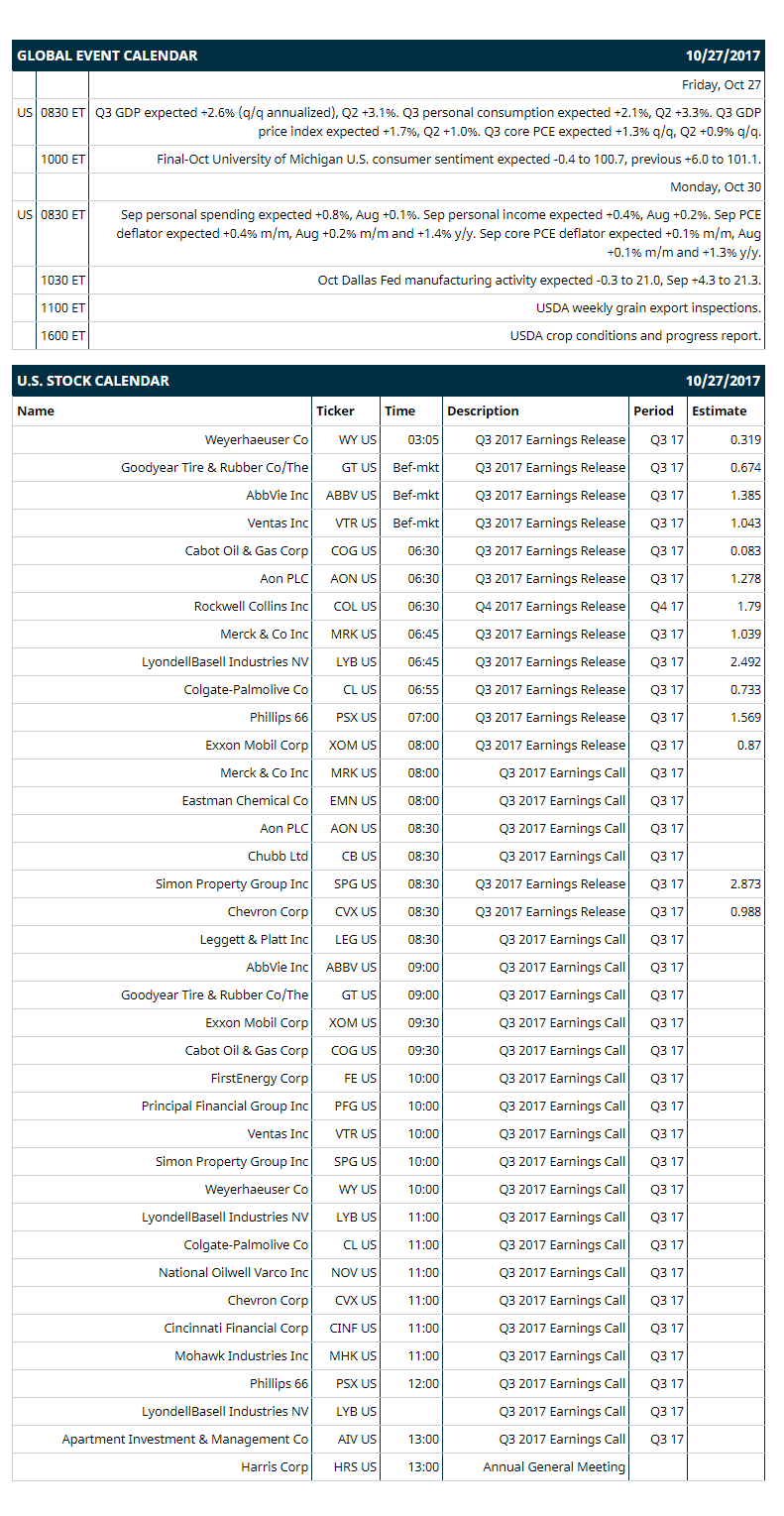Click Leggett & Platt Inc company name
This screenshot has height=1516, width=784.
click(x=255, y=939)
